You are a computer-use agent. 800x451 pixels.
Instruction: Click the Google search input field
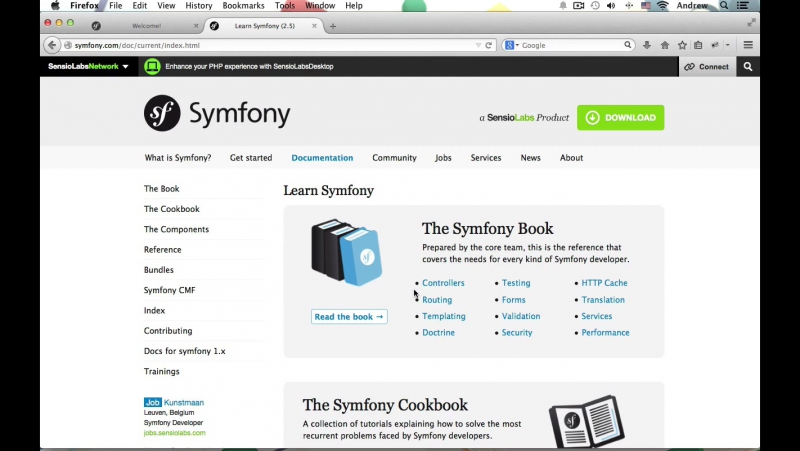571,45
